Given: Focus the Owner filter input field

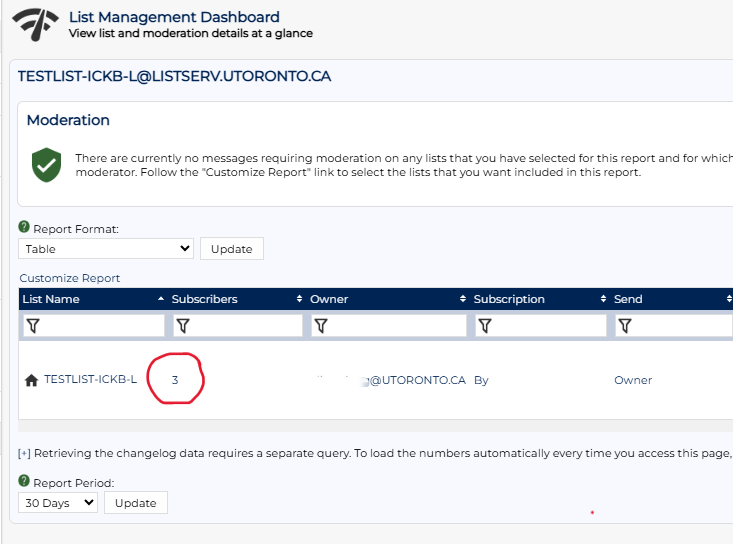Looking at the screenshot, I should tap(389, 326).
